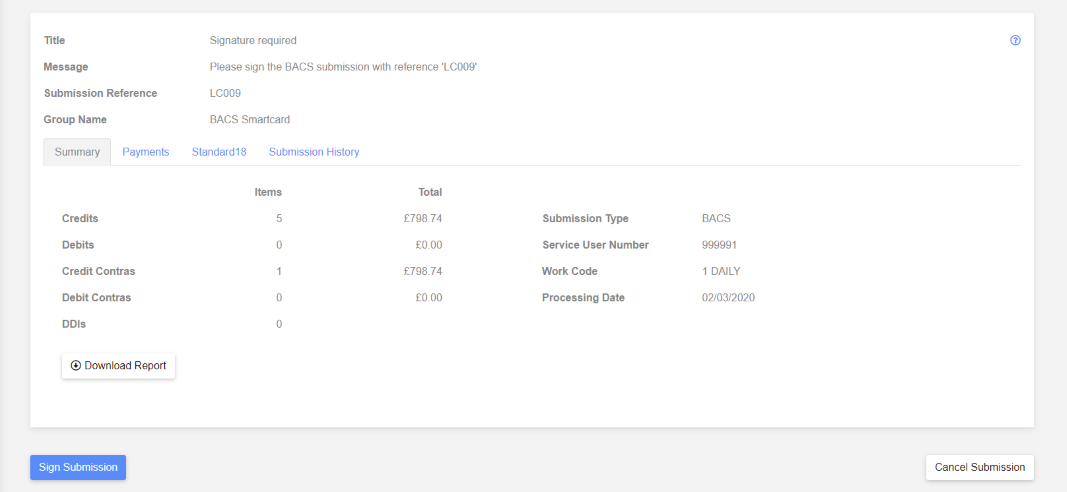Viewport: 1067px width, 492px height.
Task: Open the help question mark icon
Action: pyautogui.click(x=1015, y=40)
